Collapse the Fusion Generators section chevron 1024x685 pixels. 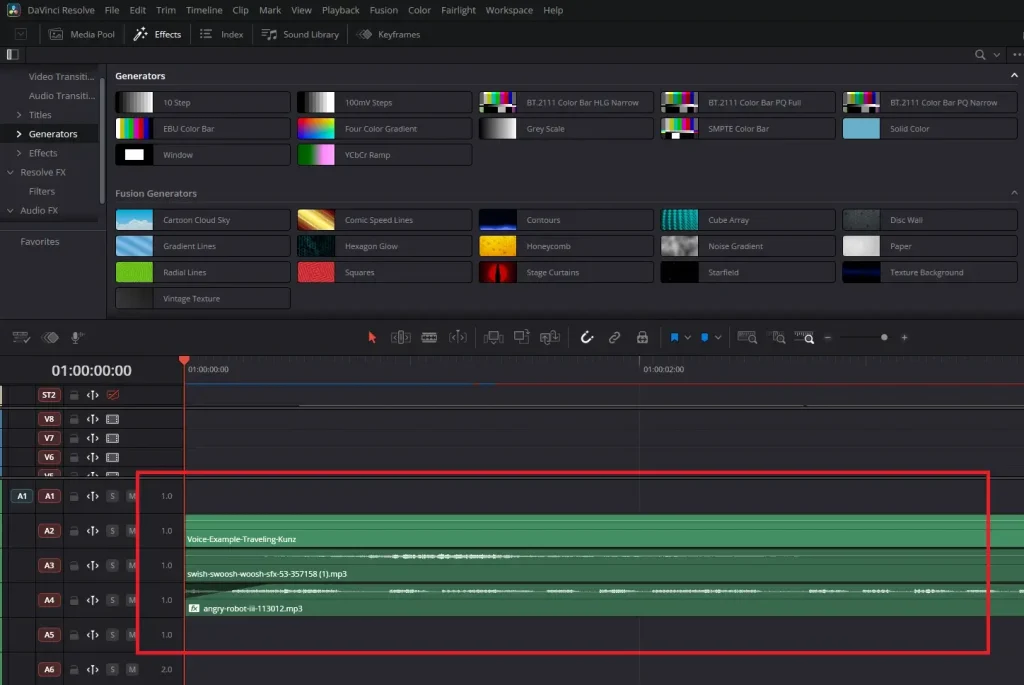[1014, 193]
